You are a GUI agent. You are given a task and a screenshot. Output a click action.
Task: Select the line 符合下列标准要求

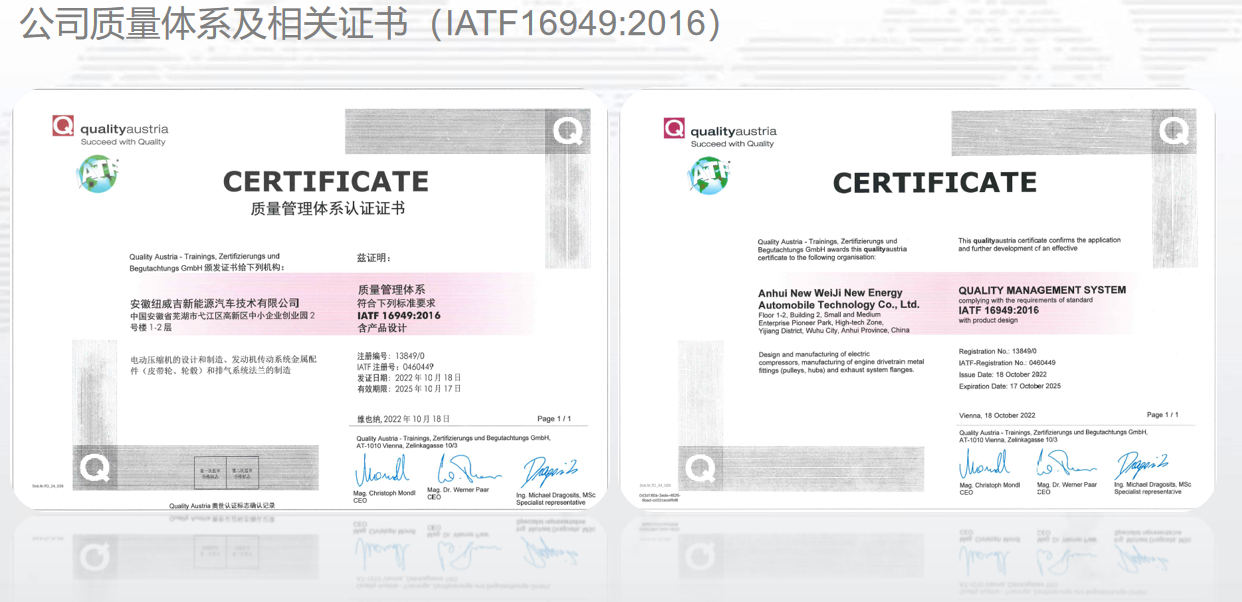tap(396, 302)
